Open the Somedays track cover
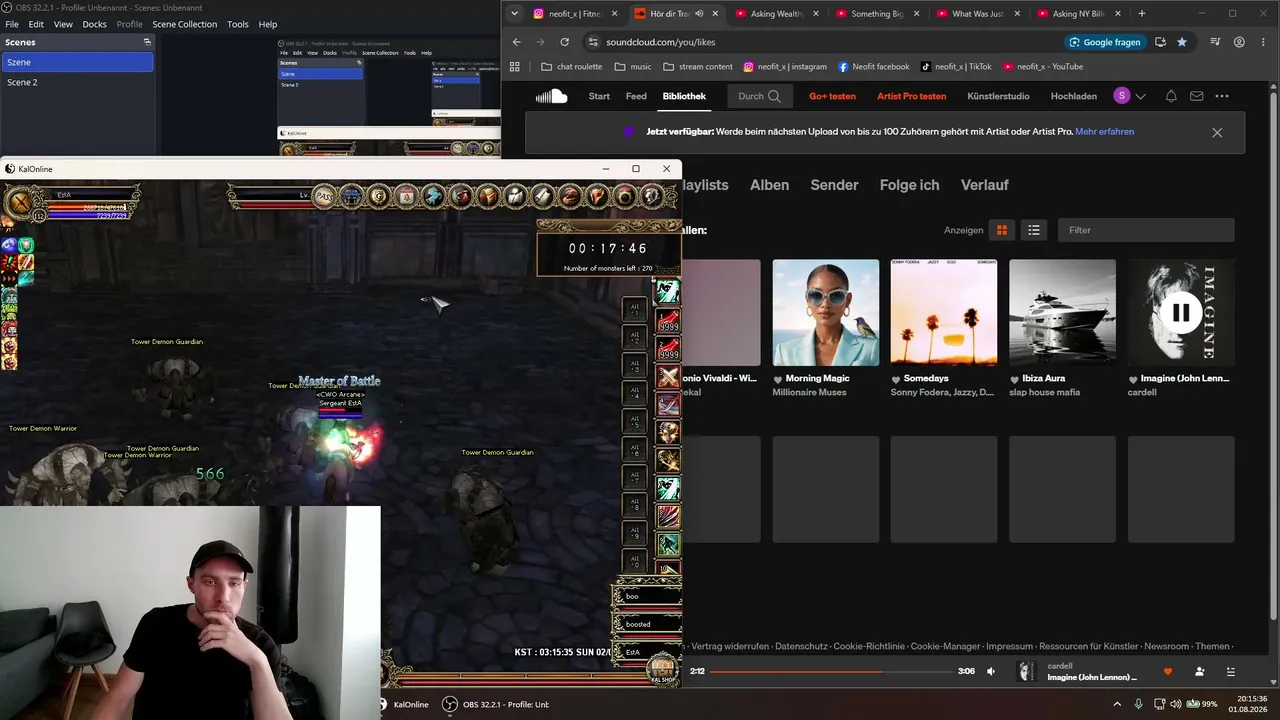 pyautogui.click(x=944, y=313)
